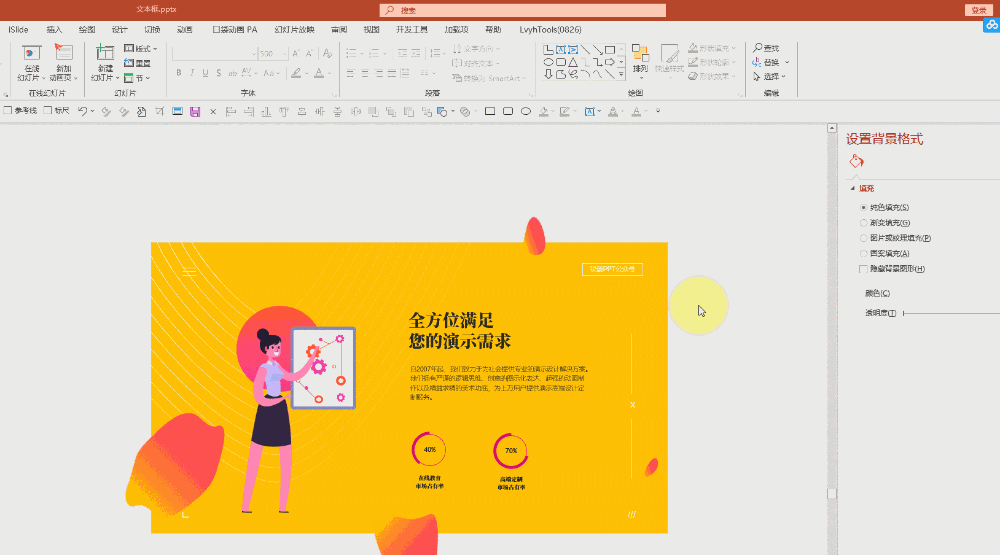1000x555 pixels.
Task: Open the iSlide tab
Action: tap(18, 30)
